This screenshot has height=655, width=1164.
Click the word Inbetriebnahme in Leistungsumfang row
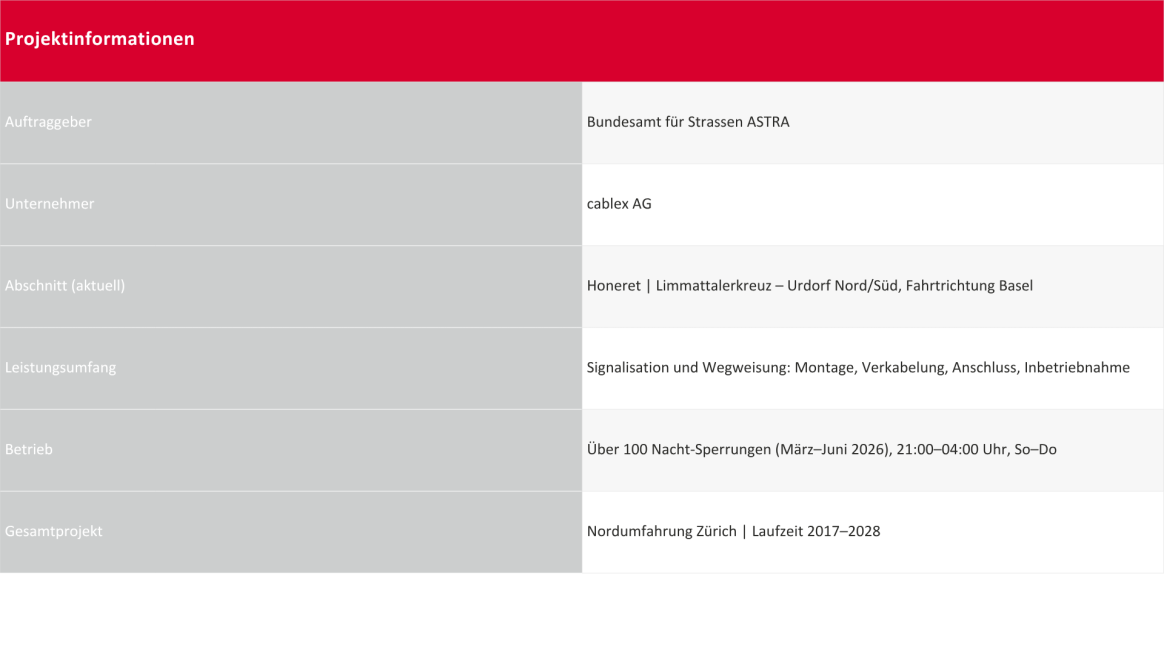[x=1077, y=368]
